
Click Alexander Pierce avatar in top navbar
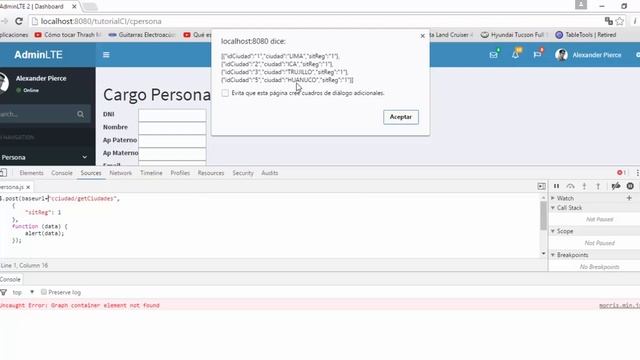[561, 55]
